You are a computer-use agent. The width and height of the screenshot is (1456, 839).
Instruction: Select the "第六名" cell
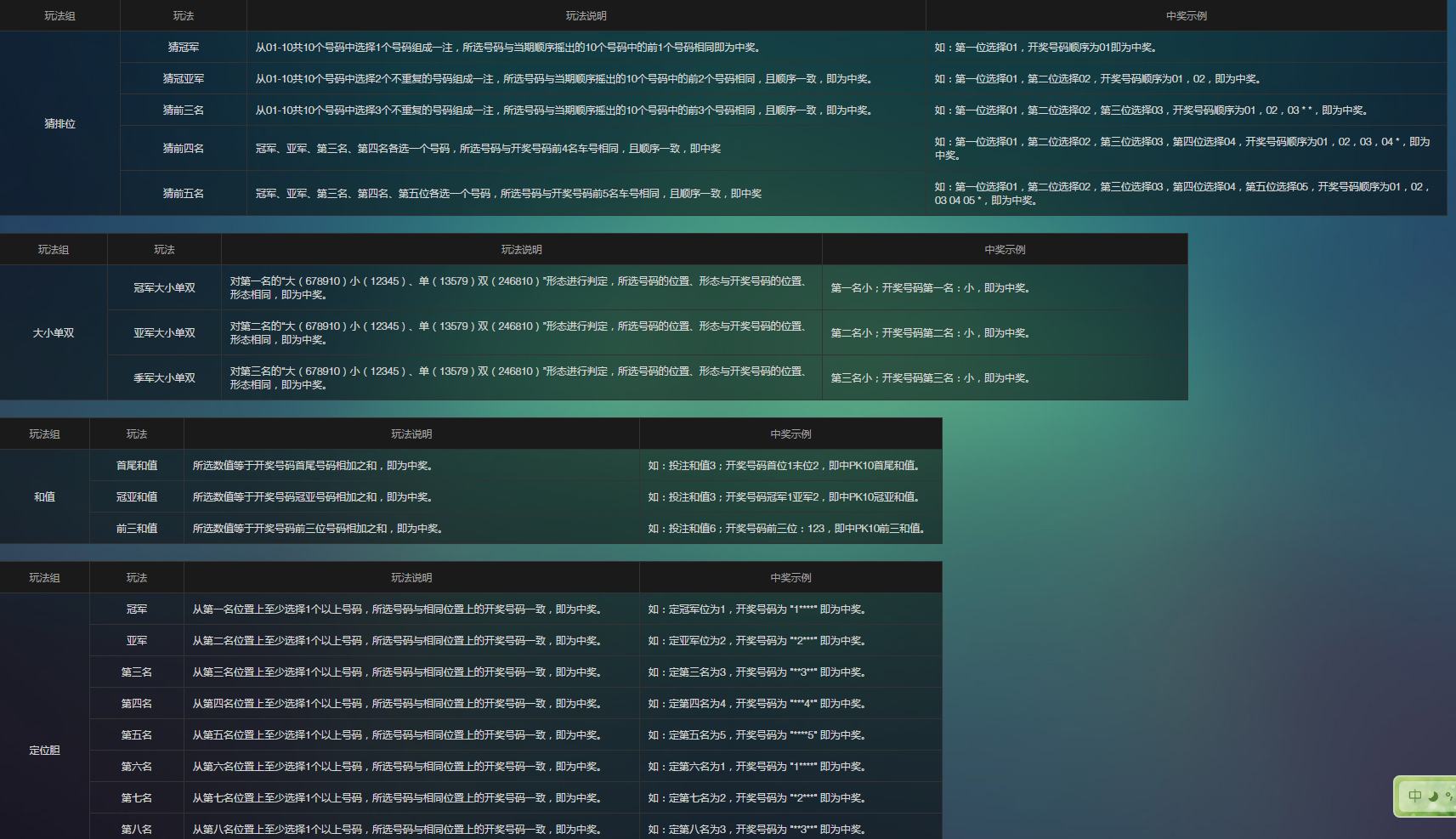click(x=137, y=767)
